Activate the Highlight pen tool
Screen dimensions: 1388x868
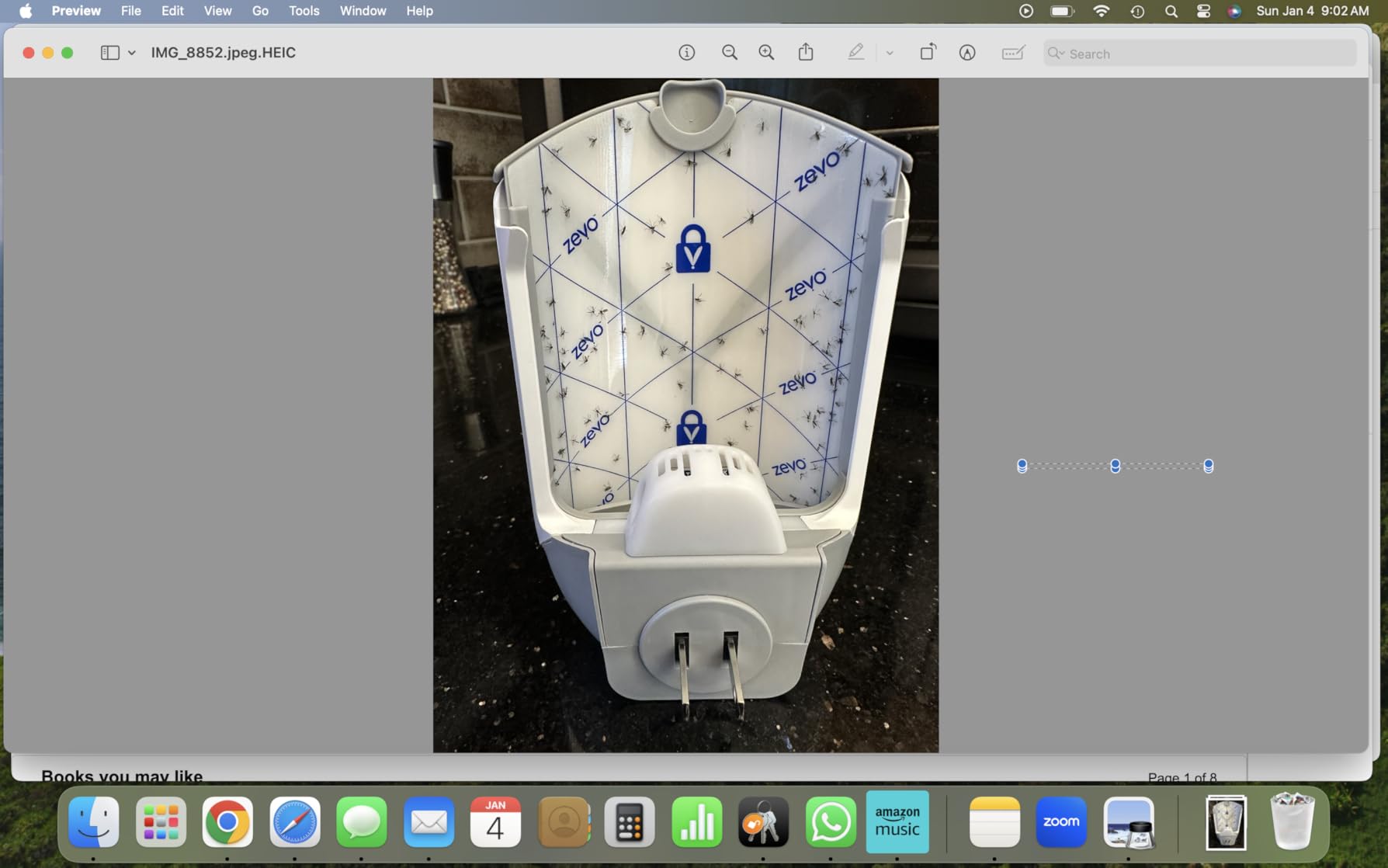(x=855, y=53)
